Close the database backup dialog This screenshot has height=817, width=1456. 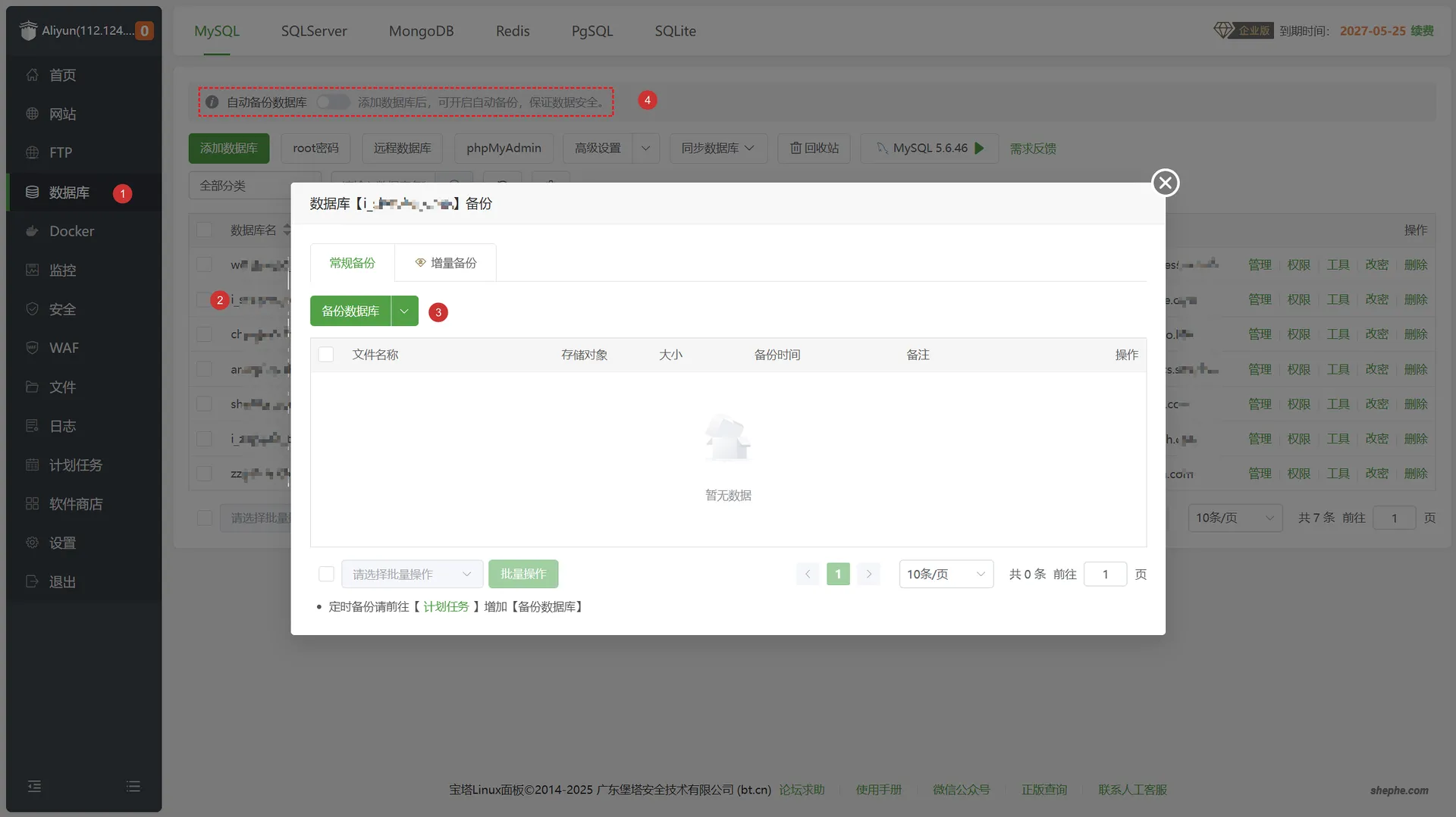click(x=1165, y=183)
